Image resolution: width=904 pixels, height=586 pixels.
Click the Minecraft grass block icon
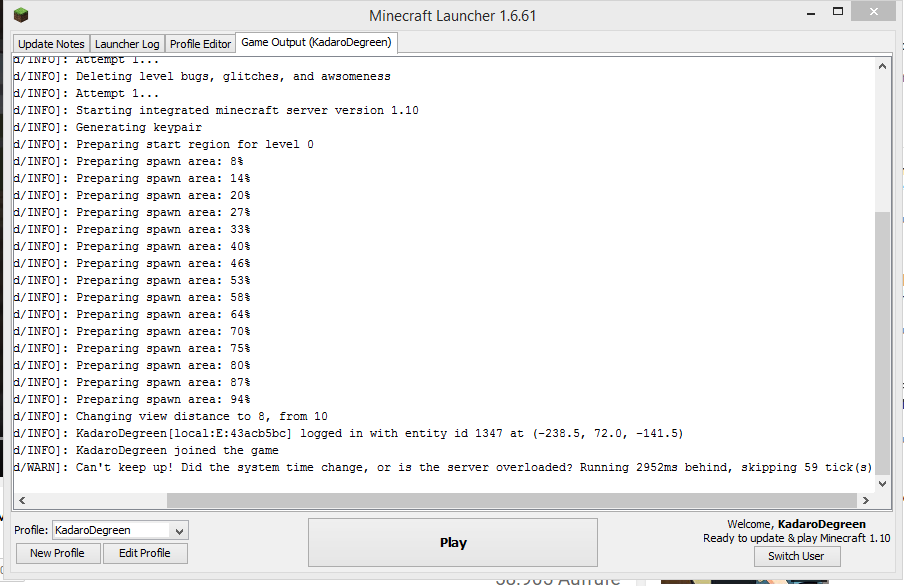click(21, 15)
